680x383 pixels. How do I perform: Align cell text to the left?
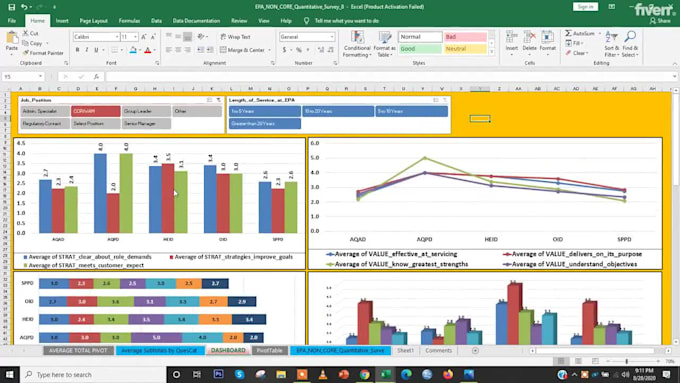click(x=169, y=50)
